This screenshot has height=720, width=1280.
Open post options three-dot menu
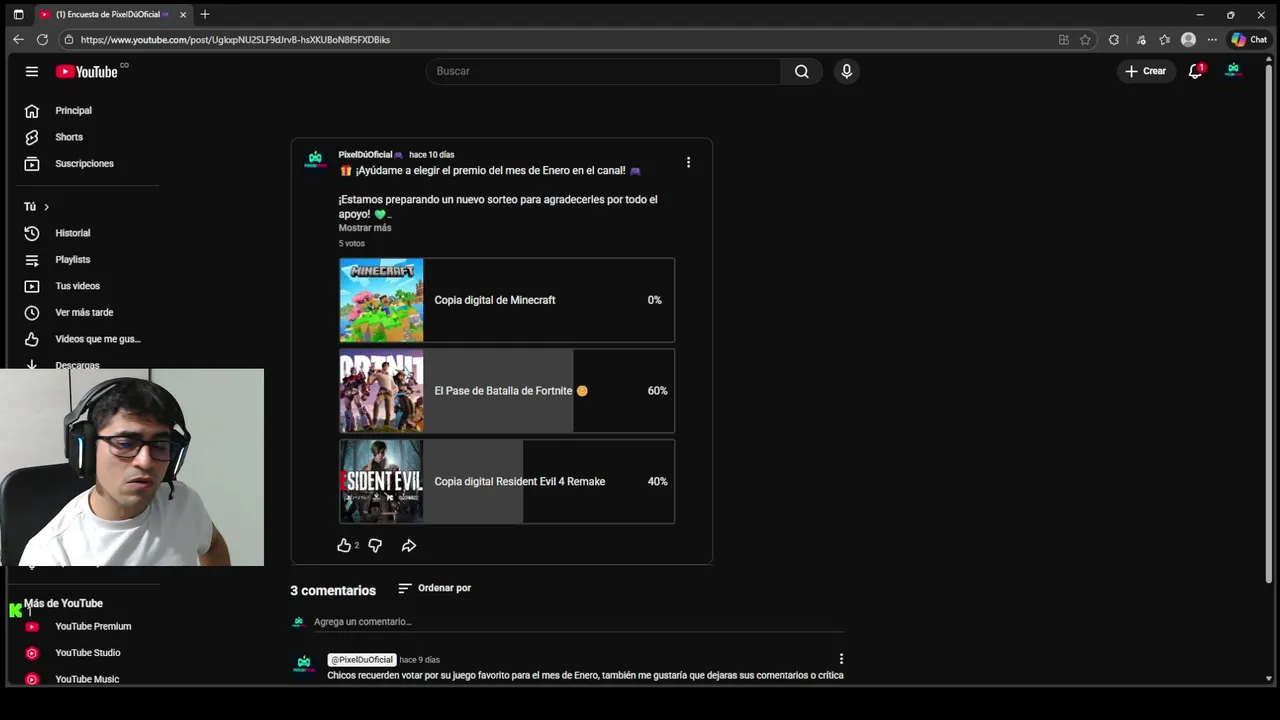click(x=688, y=162)
